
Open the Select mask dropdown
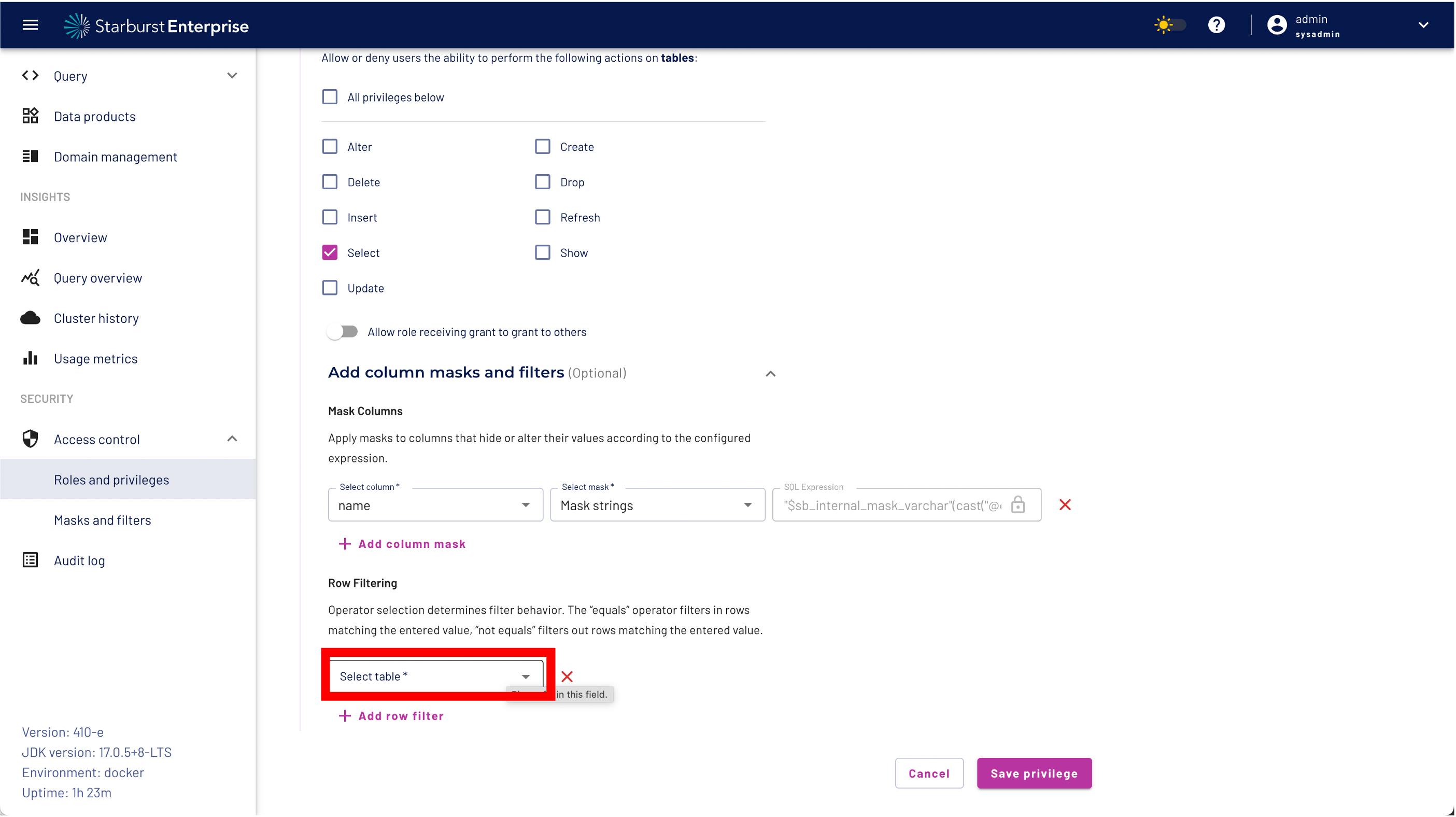(x=657, y=505)
